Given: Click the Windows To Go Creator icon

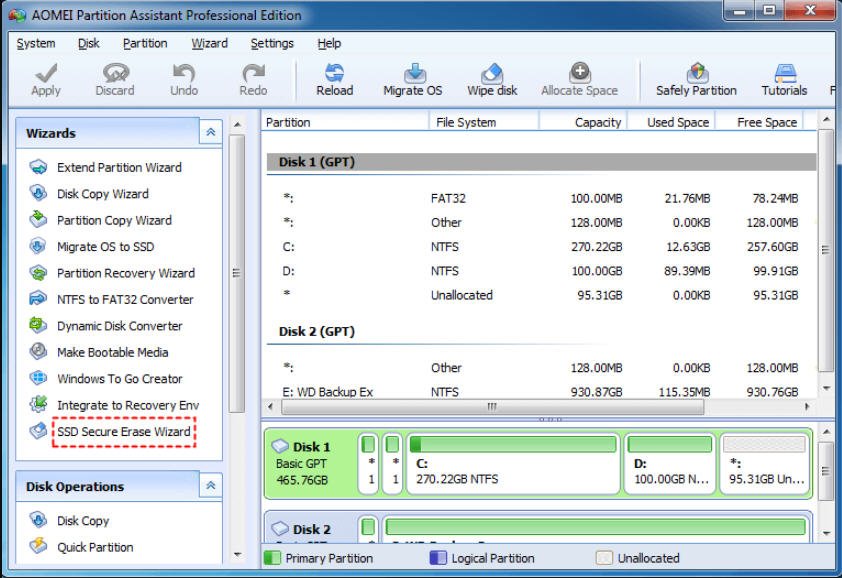Looking at the screenshot, I should point(38,378).
